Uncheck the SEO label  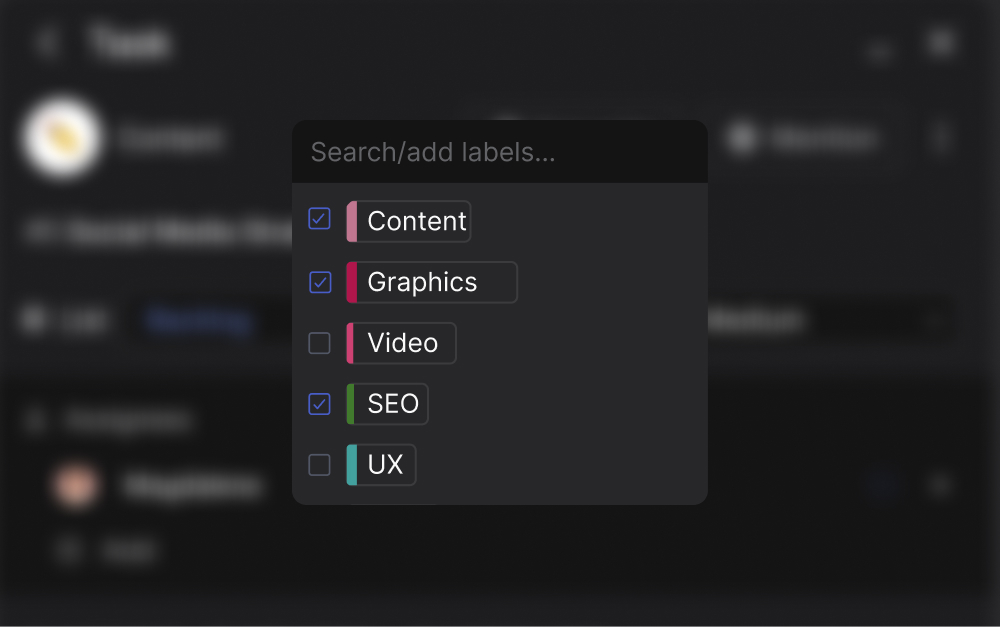[x=319, y=404]
